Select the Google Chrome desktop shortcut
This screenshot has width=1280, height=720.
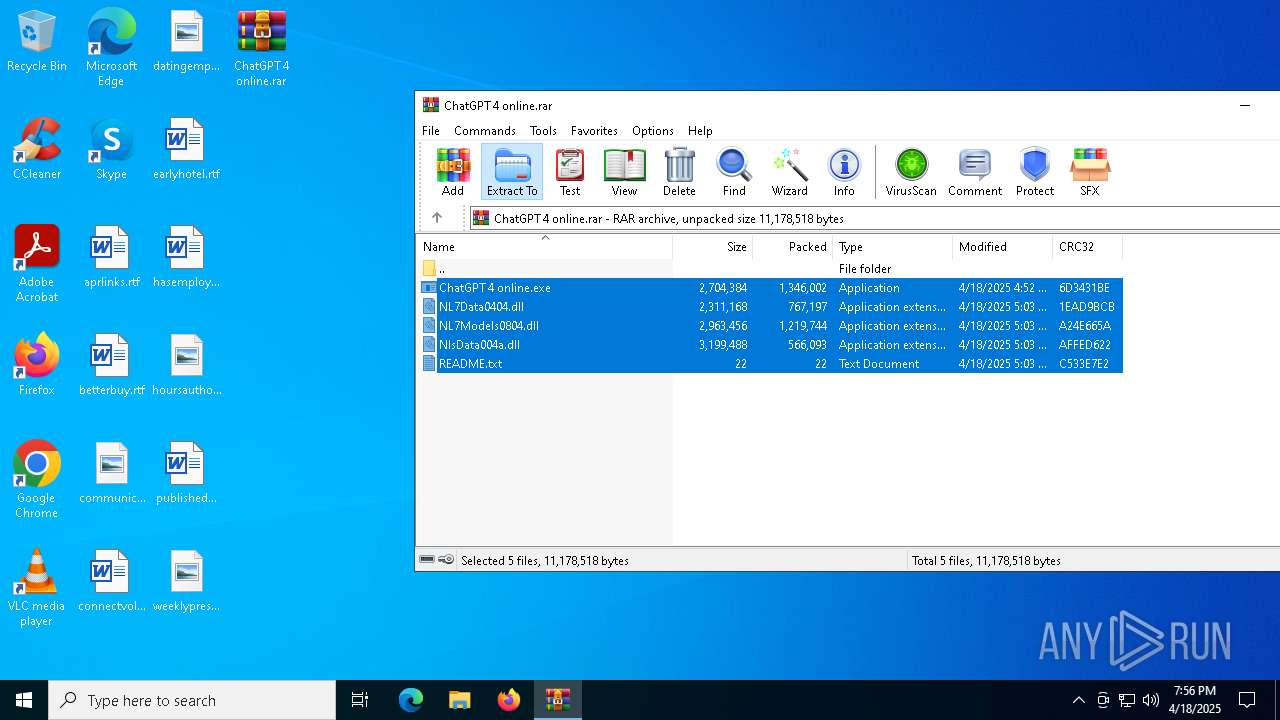coord(37,480)
